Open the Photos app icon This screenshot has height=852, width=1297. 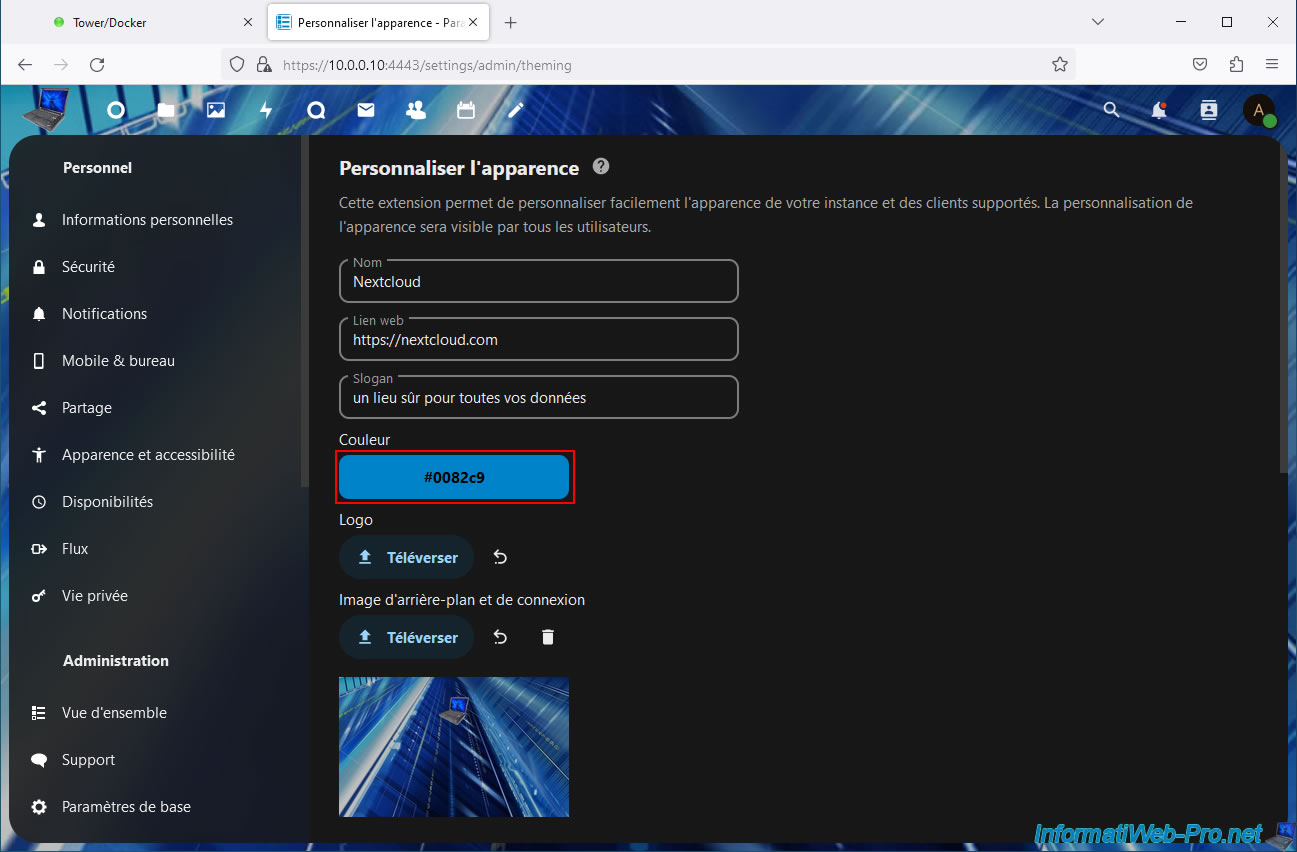pos(216,111)
